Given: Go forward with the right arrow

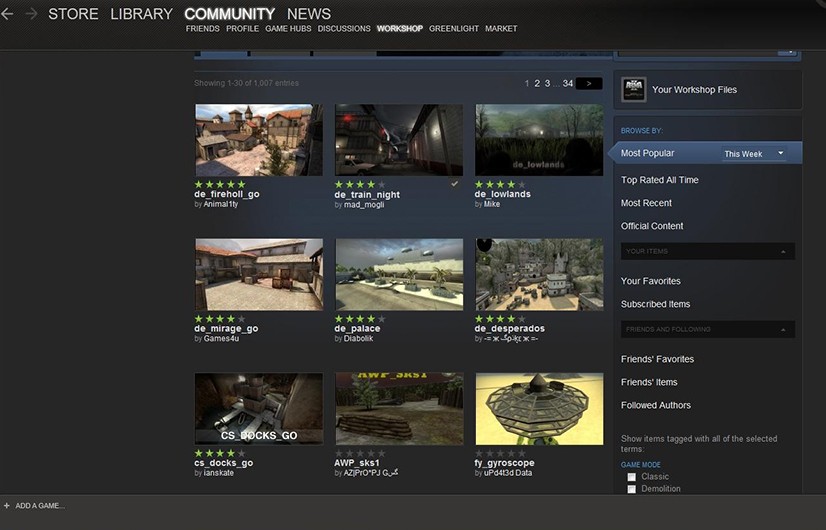Looking at the screenshot, I should click(31, 14).
